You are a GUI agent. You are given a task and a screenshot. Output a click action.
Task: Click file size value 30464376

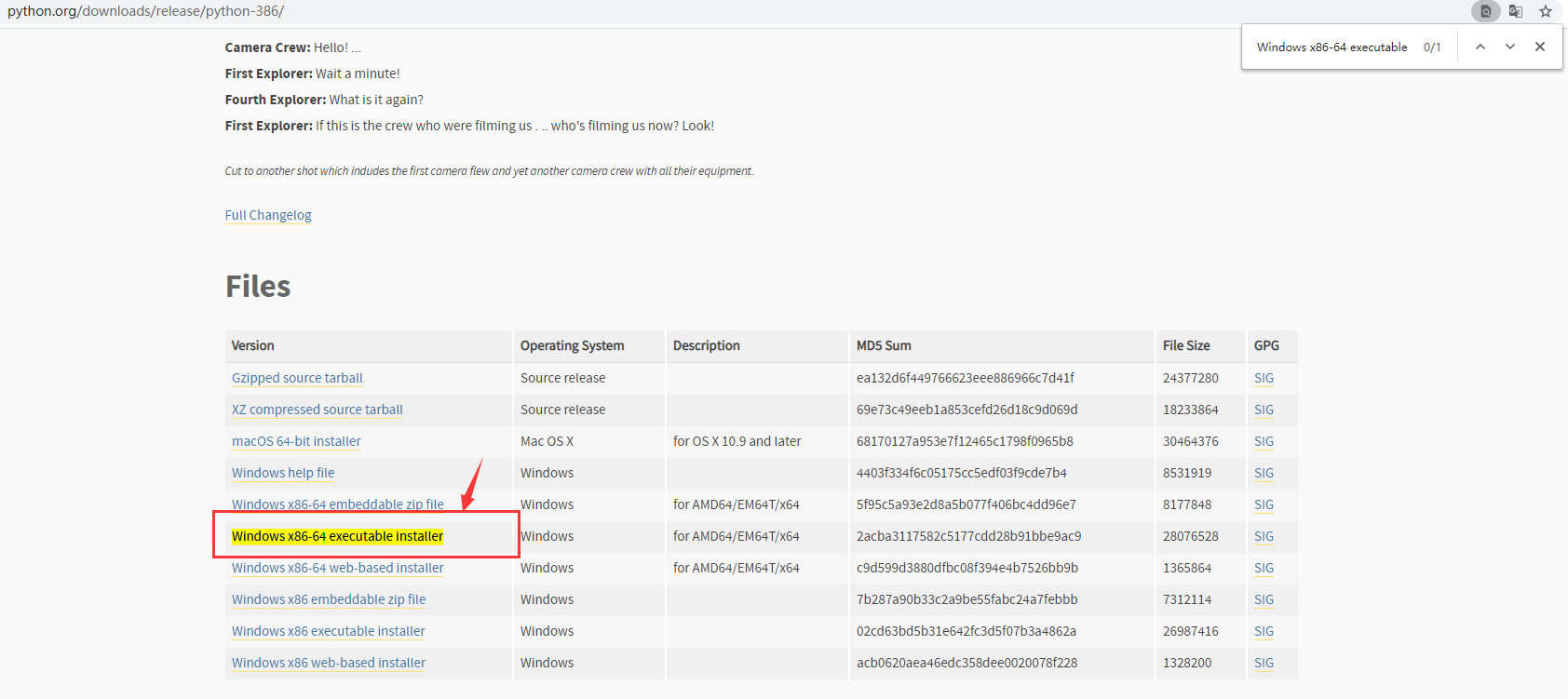click(1190, 441)
